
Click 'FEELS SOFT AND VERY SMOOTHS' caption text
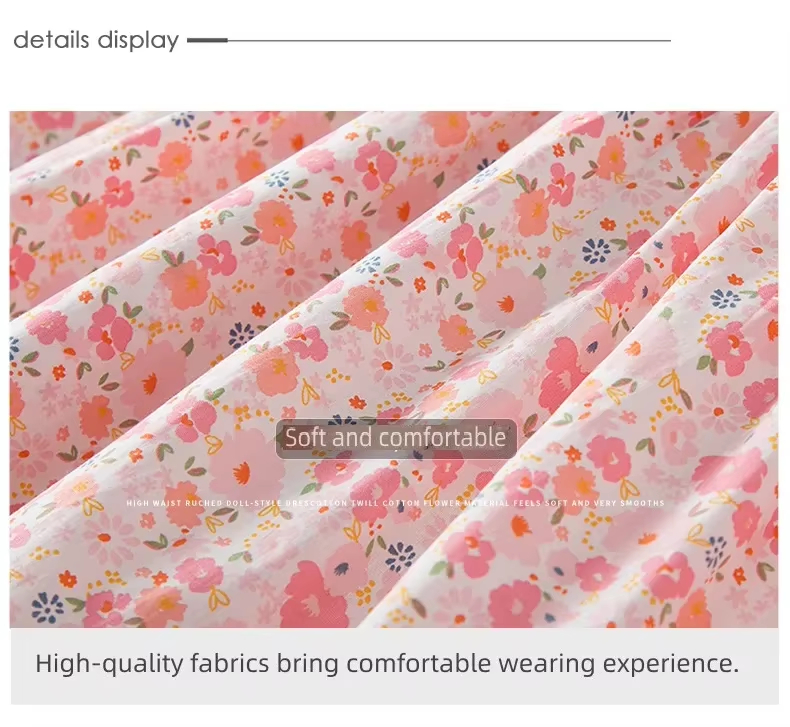pos(589,503)
